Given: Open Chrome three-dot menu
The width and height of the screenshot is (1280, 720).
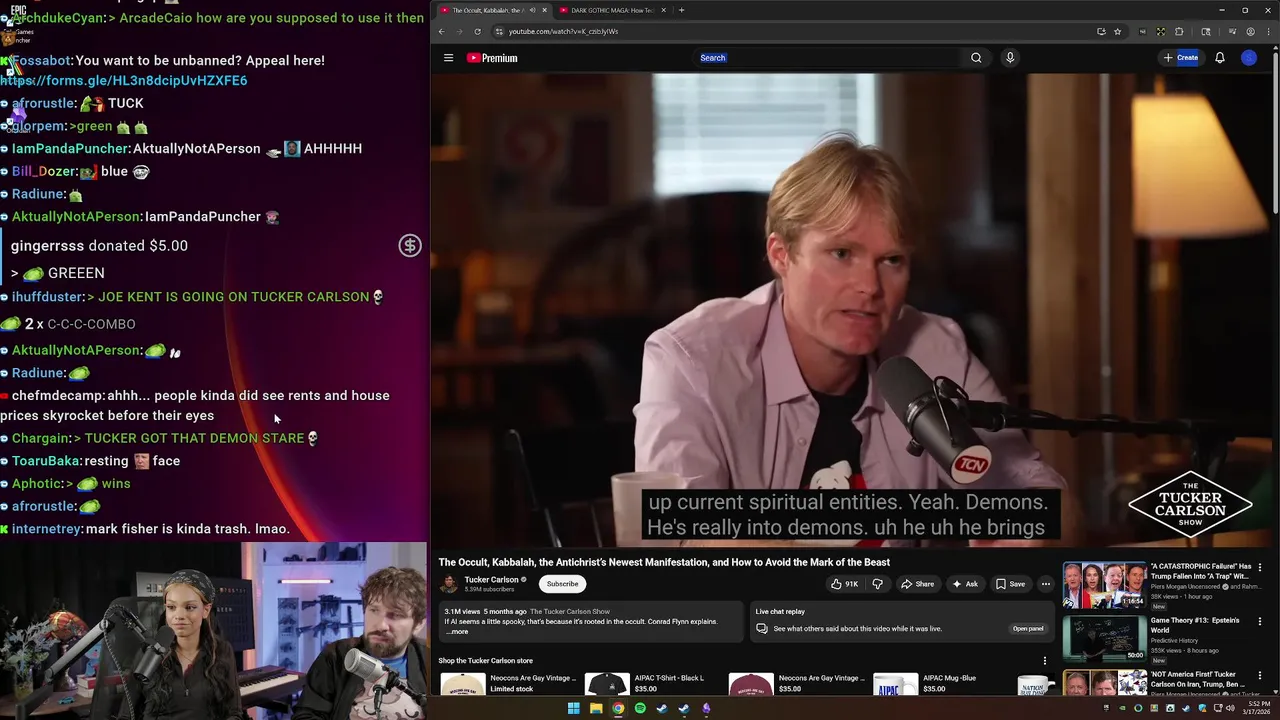Looking at the screenshot, I should pyautogui.click(x=1268, y=31).
